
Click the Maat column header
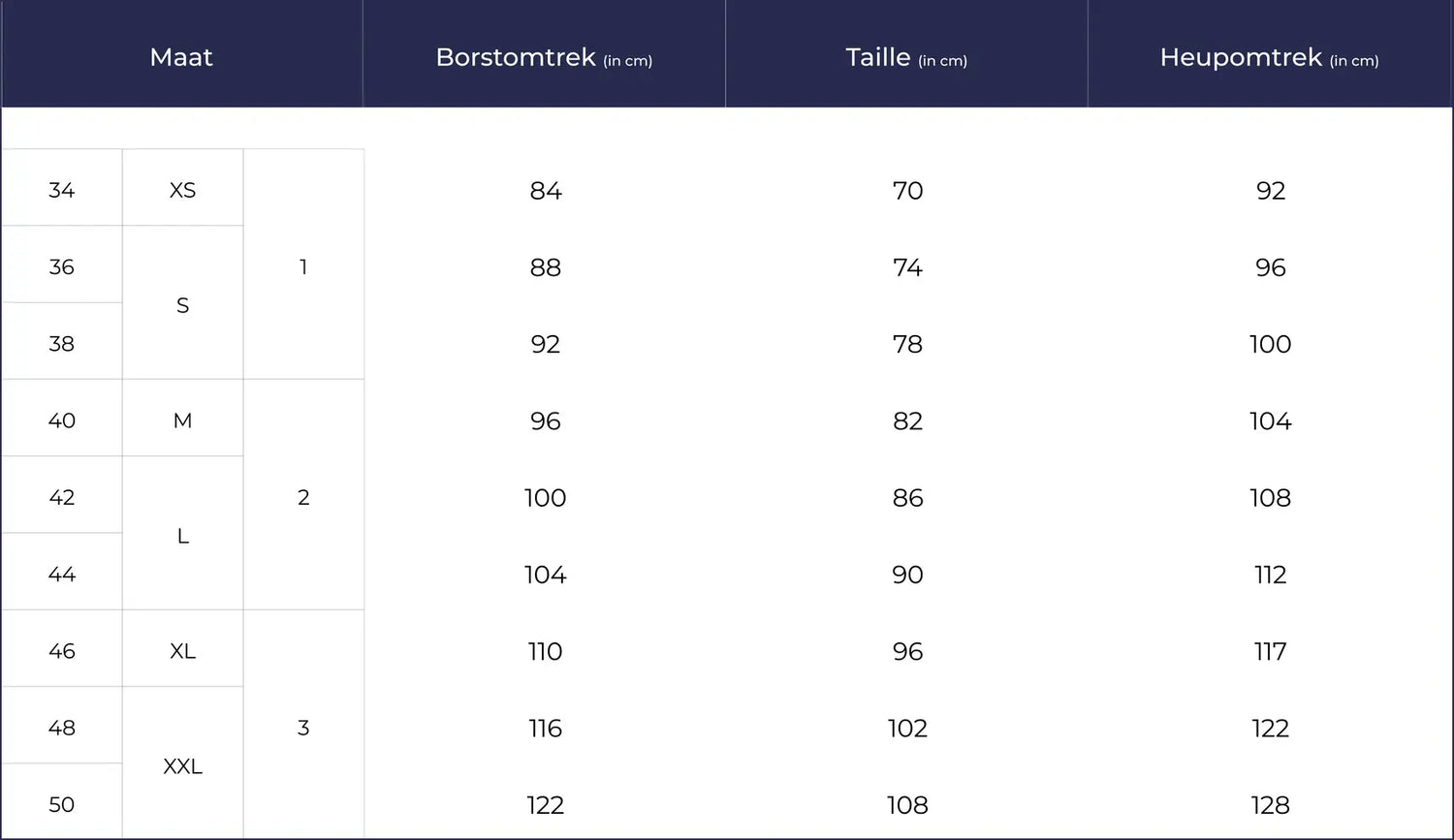[181, 57]
